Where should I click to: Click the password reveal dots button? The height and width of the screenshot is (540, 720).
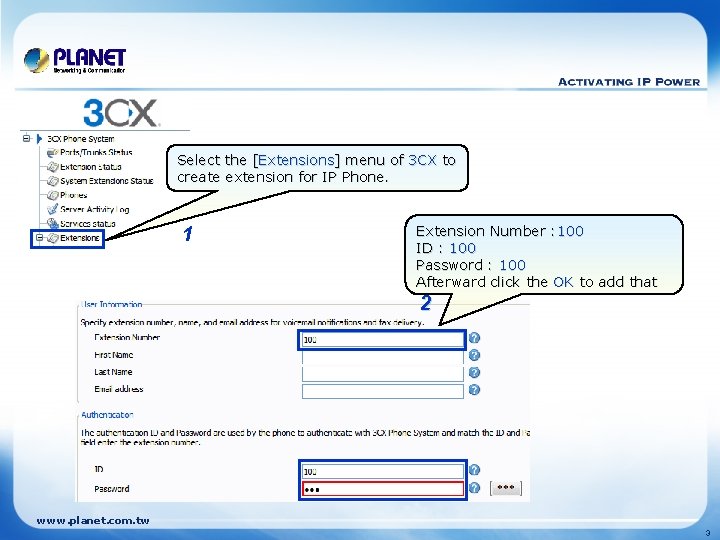[x=506, y=488]
